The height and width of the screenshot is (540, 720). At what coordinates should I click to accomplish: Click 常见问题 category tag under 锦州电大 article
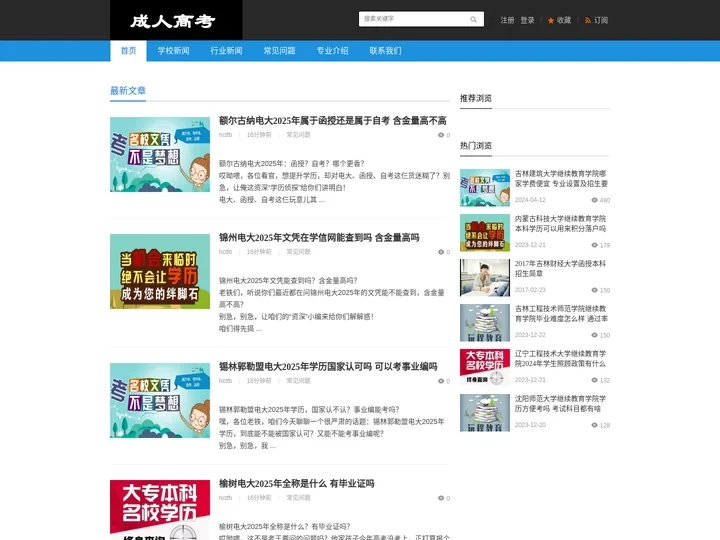[x=298, y=252]
